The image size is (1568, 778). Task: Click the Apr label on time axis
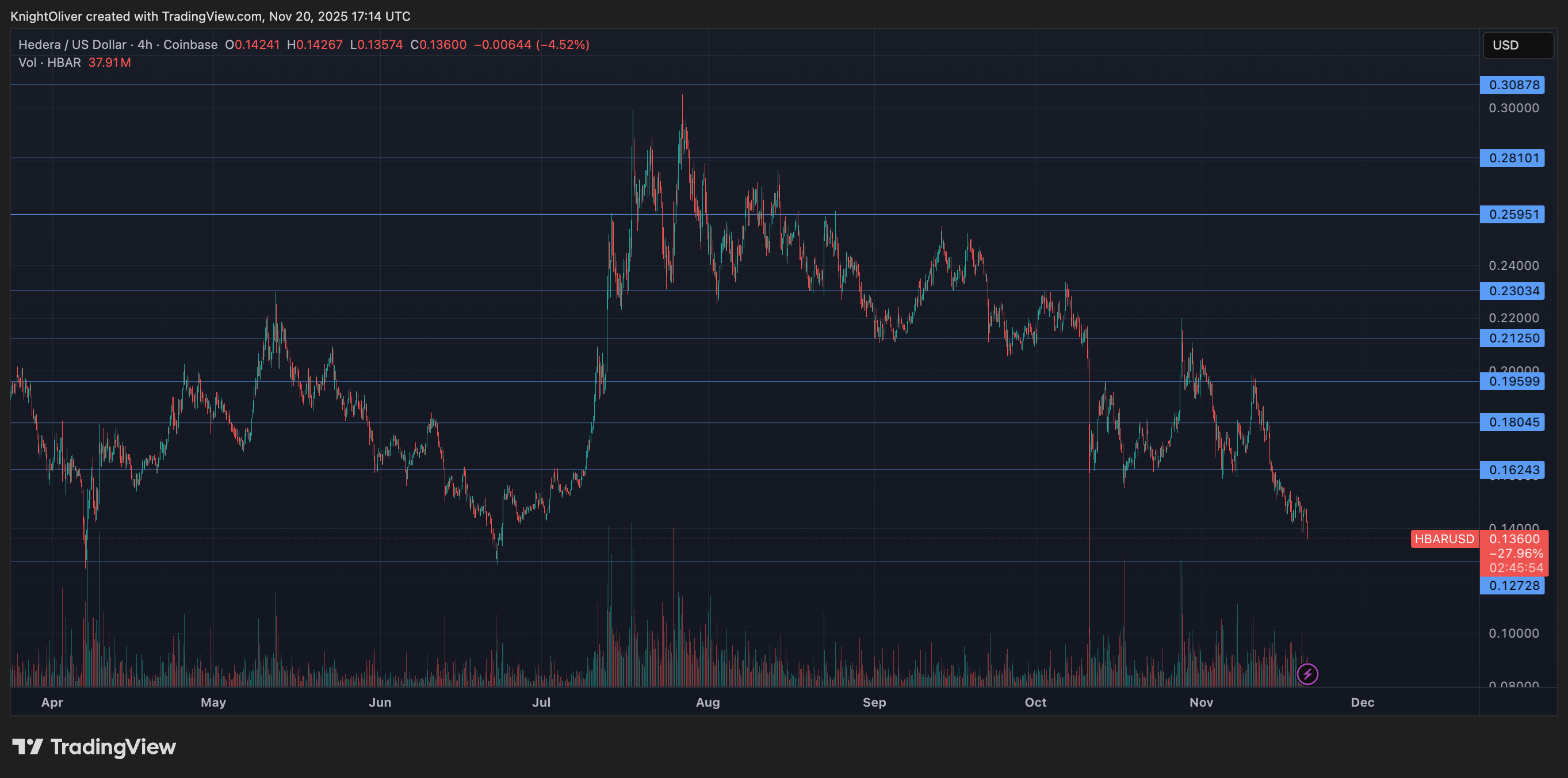52,702
